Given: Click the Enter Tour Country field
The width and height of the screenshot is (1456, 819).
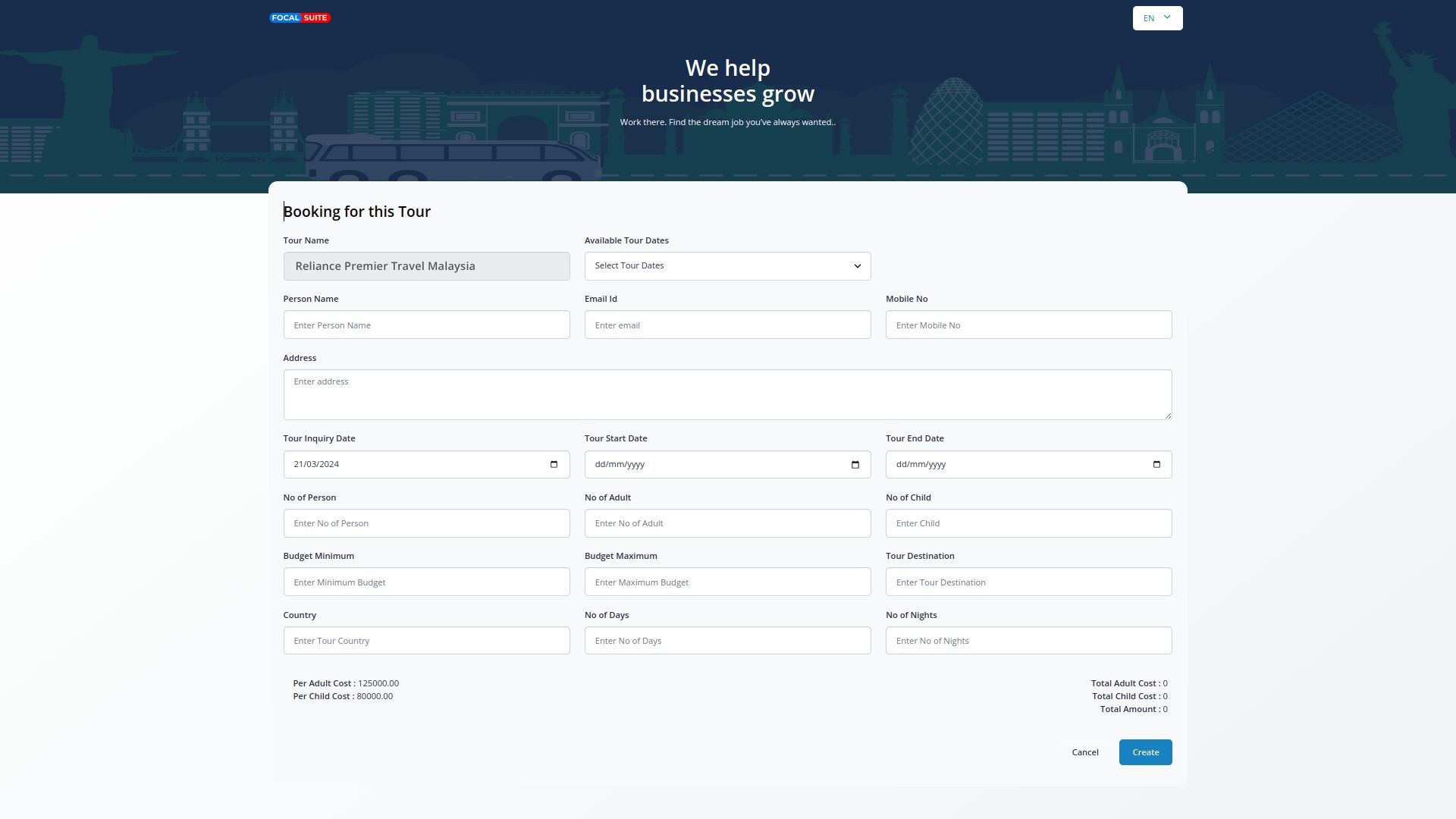Looking at the screenshot, I should coord(426,641).
